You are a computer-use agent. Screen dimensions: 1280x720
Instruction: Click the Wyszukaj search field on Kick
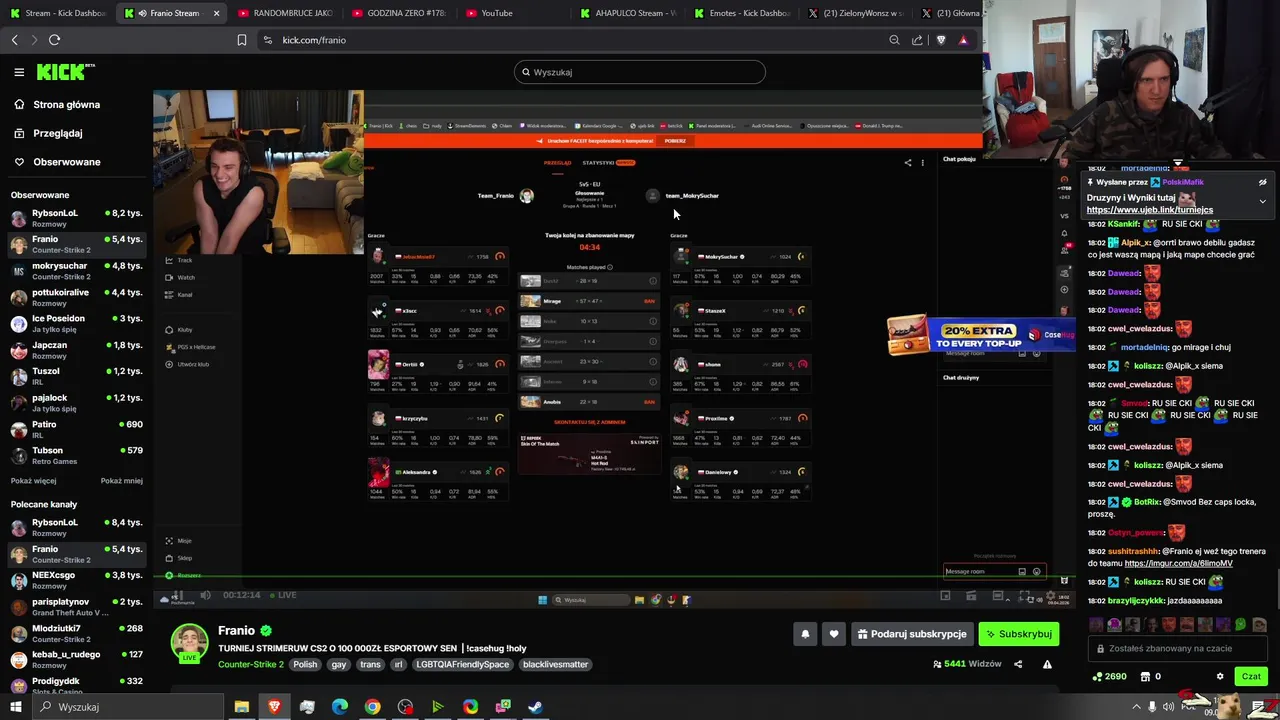pos(640,72)
